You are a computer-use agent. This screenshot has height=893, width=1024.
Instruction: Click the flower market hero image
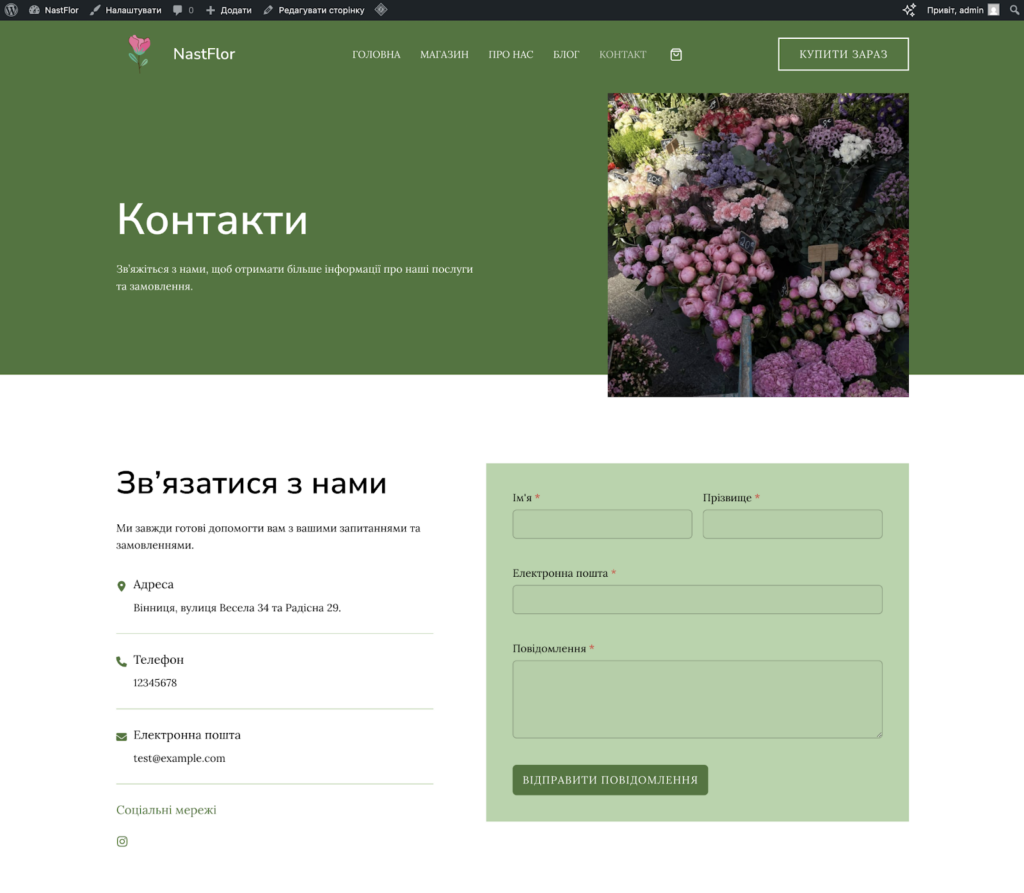point(758,245)
